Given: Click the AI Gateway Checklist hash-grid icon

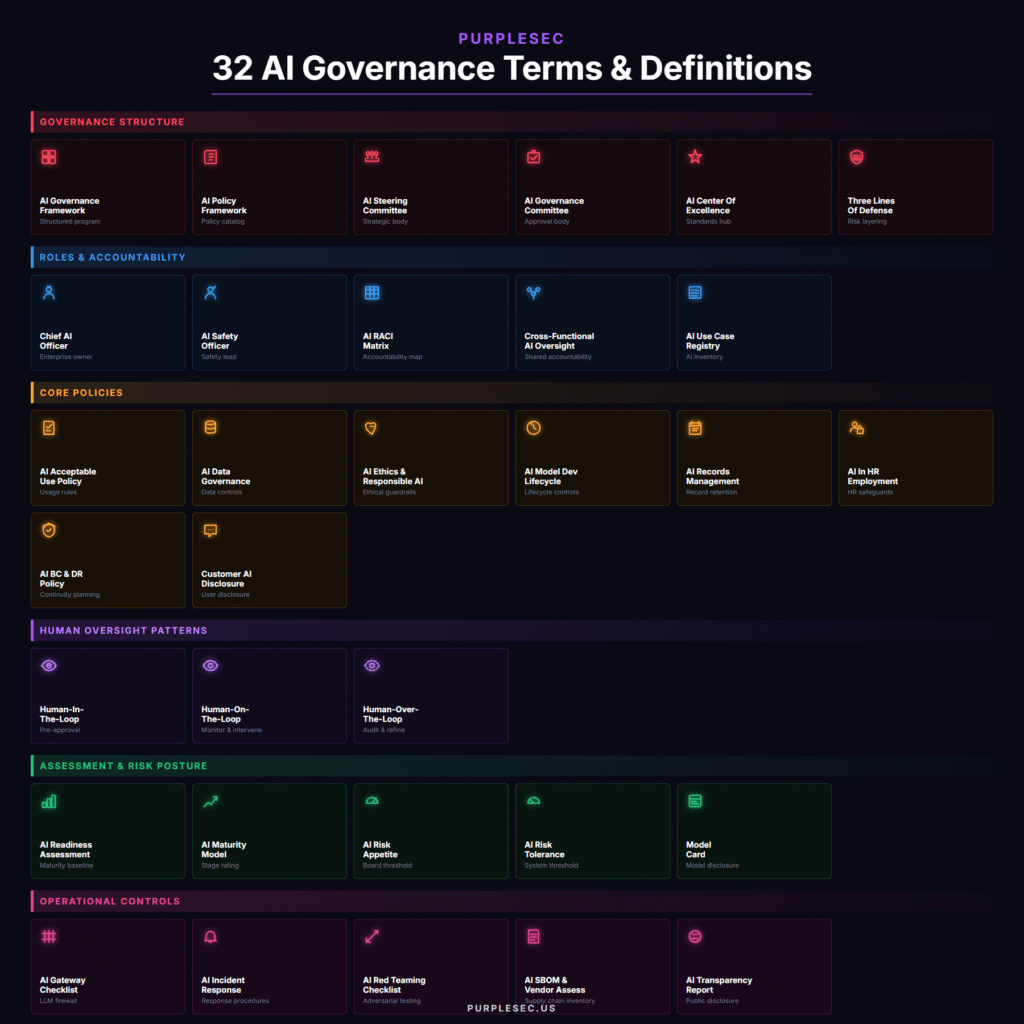Looking at the screenshot, I should (x=49, y=936).
